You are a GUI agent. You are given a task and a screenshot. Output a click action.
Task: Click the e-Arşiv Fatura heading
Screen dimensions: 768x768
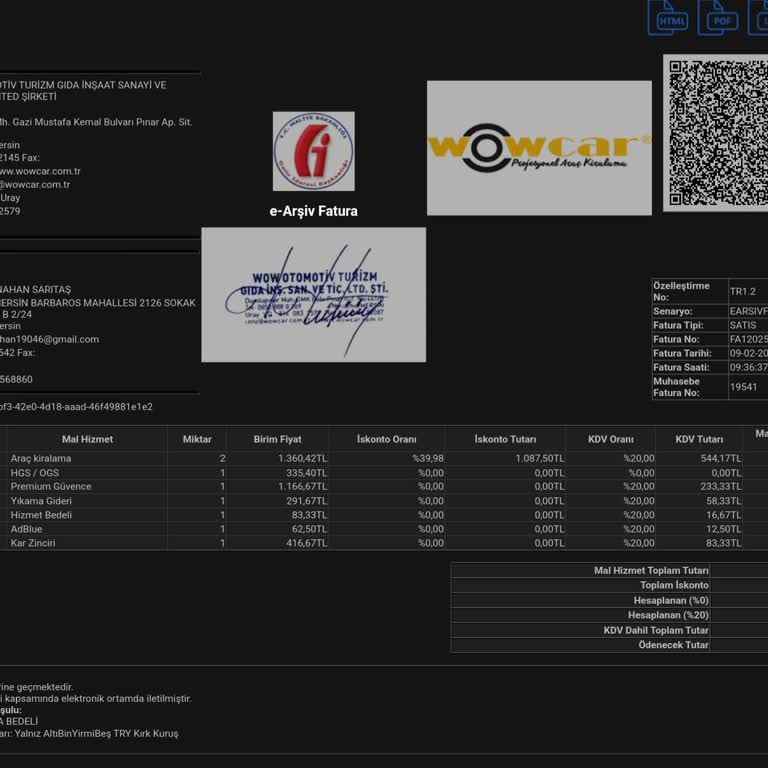(313, 211)
